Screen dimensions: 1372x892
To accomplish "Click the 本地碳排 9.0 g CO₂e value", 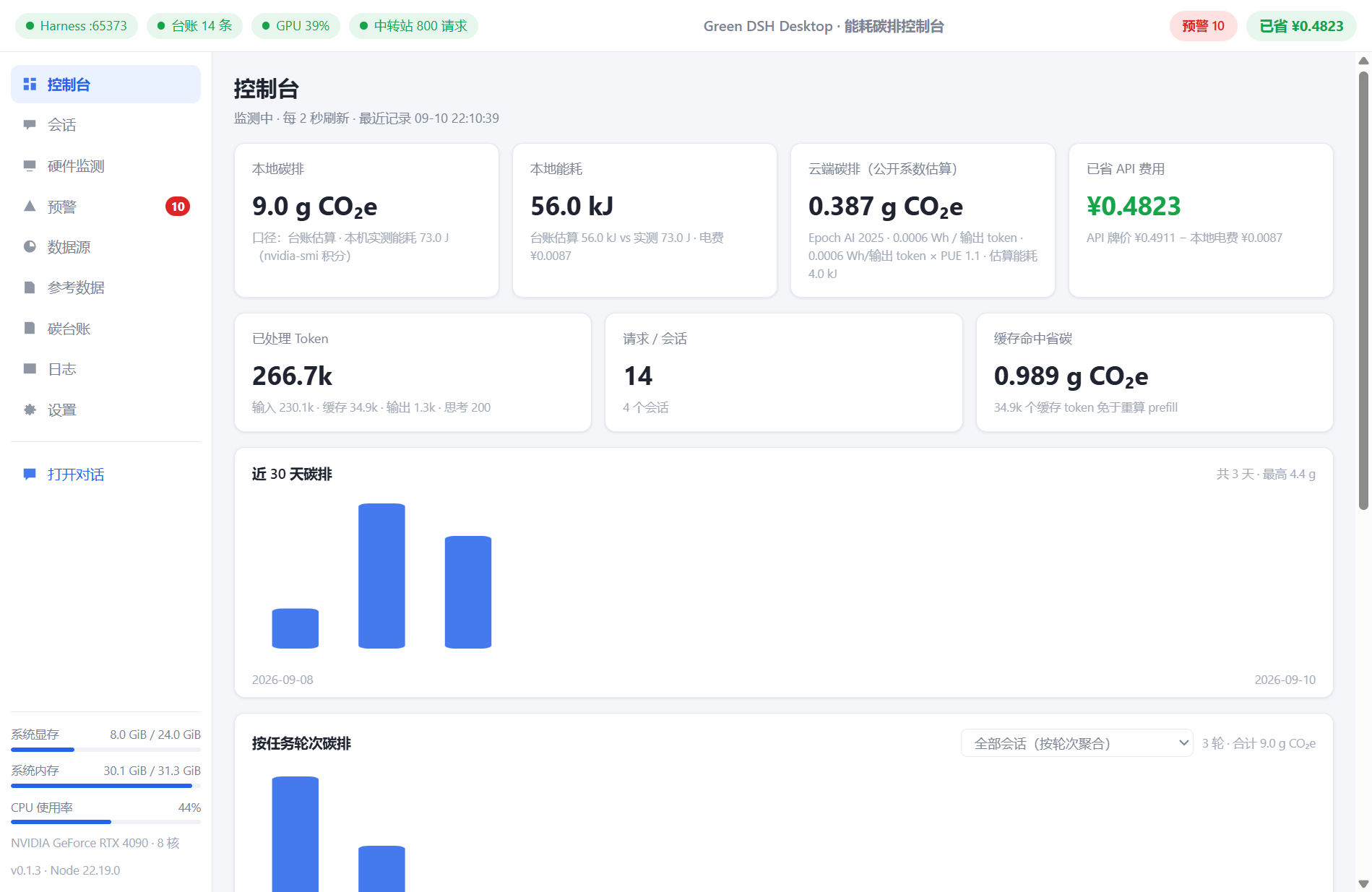I will [314, 207].
